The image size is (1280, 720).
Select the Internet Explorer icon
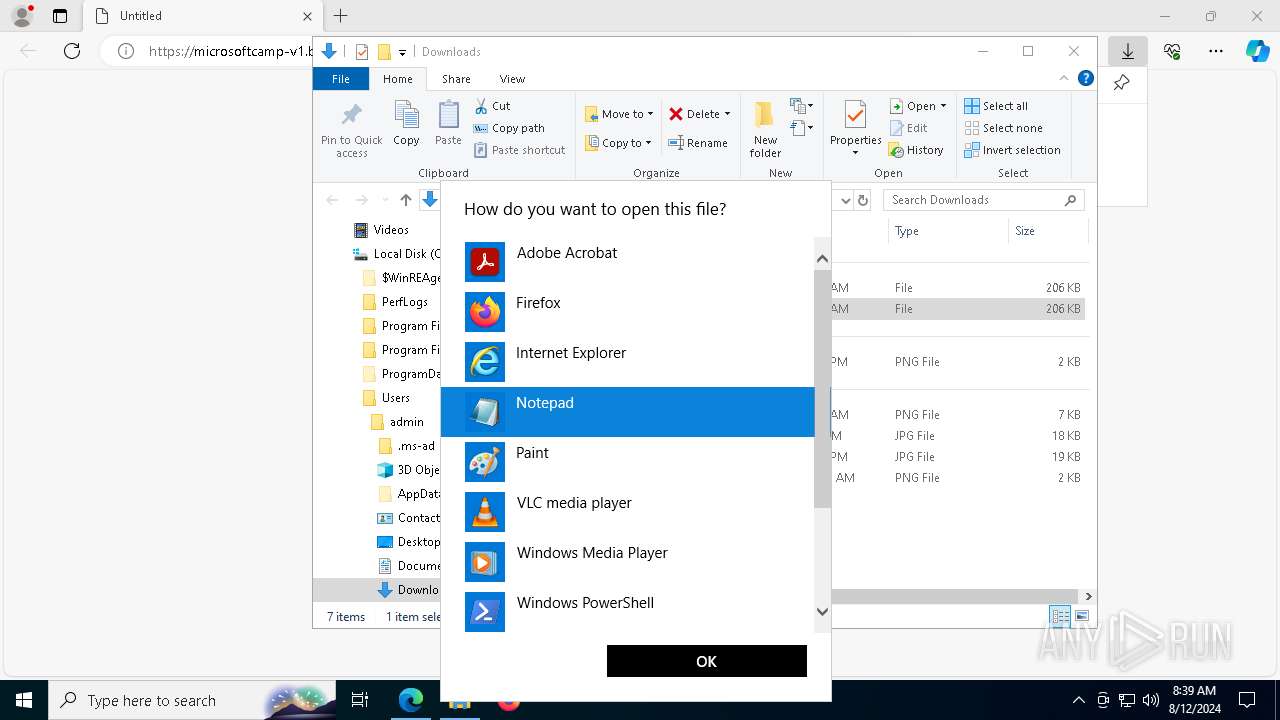click(485, 362)
